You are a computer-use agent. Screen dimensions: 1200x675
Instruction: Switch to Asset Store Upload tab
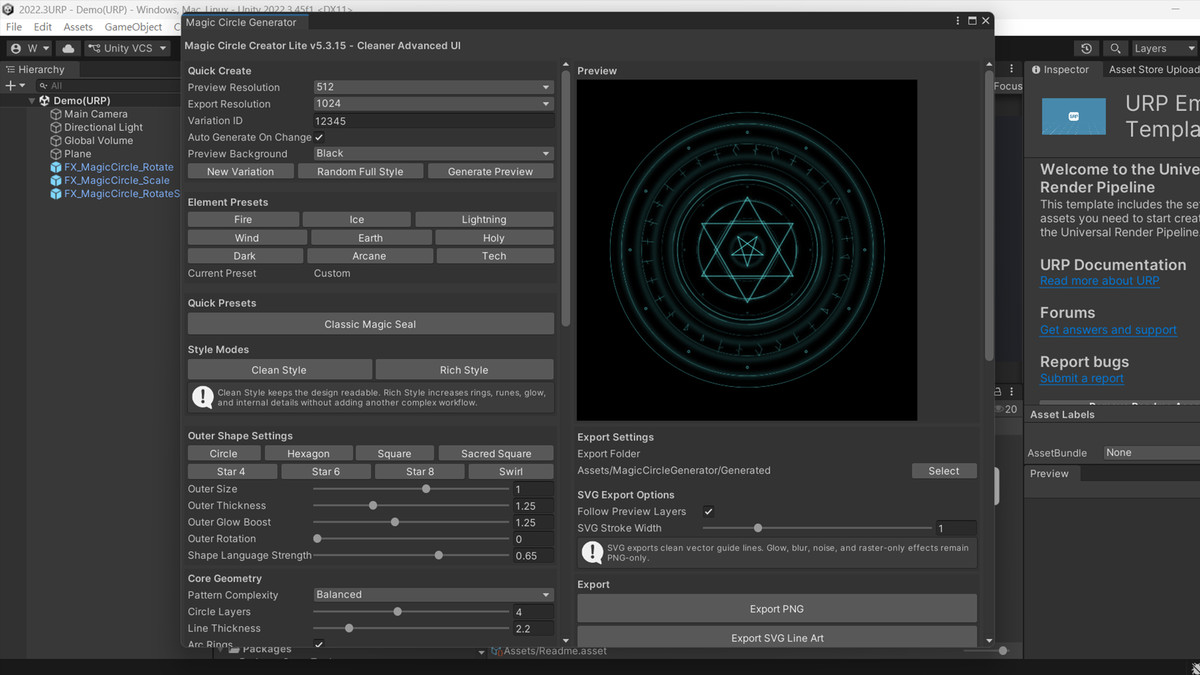point(1153,70)
